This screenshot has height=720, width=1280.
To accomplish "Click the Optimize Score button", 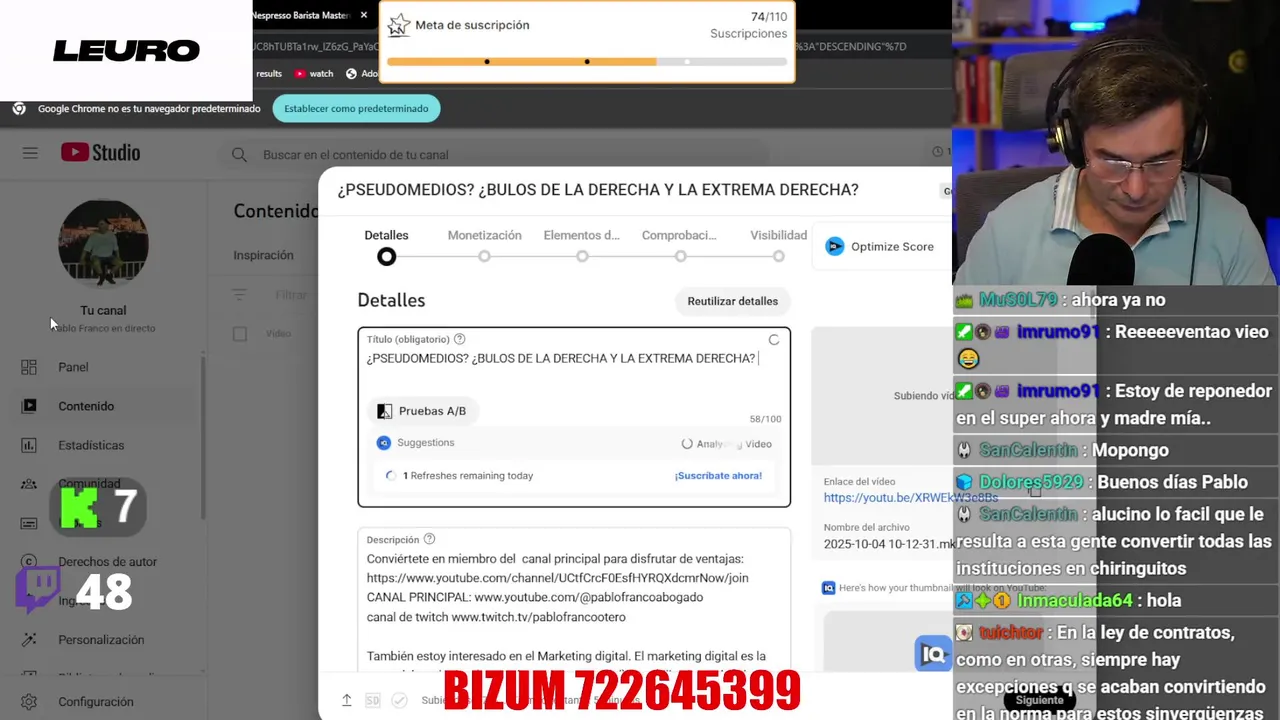I will click(x=880, y=247).
